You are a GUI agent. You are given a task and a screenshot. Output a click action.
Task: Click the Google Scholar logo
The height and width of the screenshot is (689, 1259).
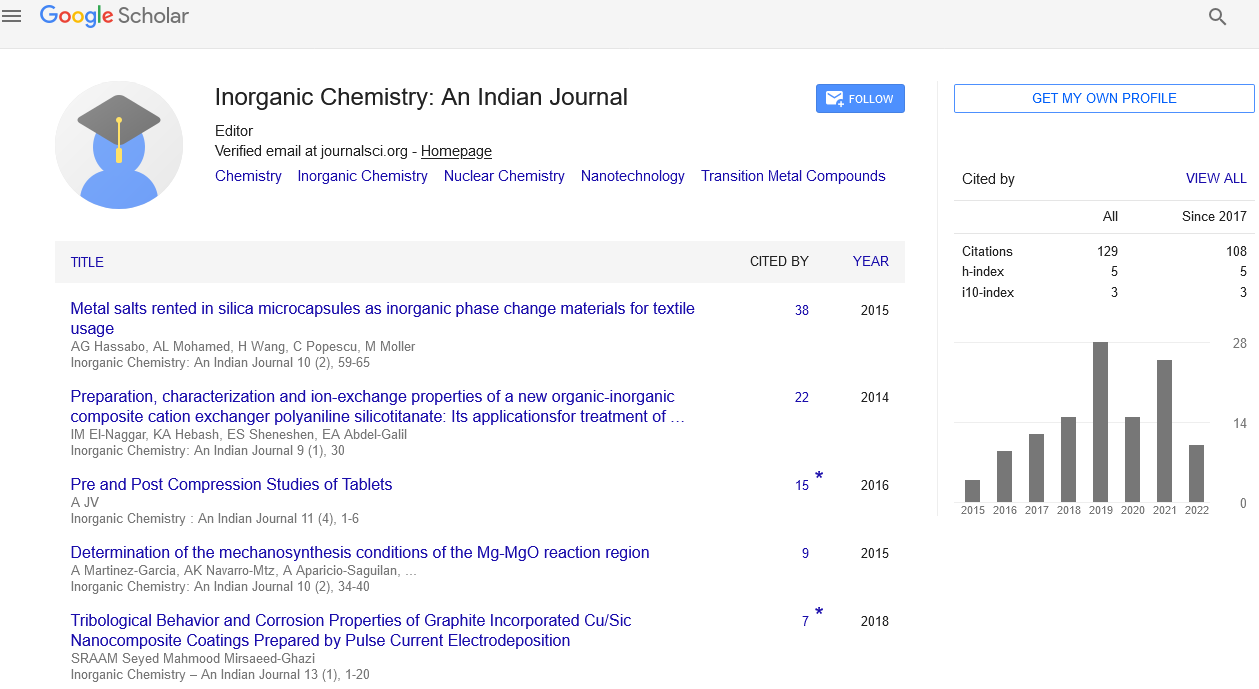(114, 17)
